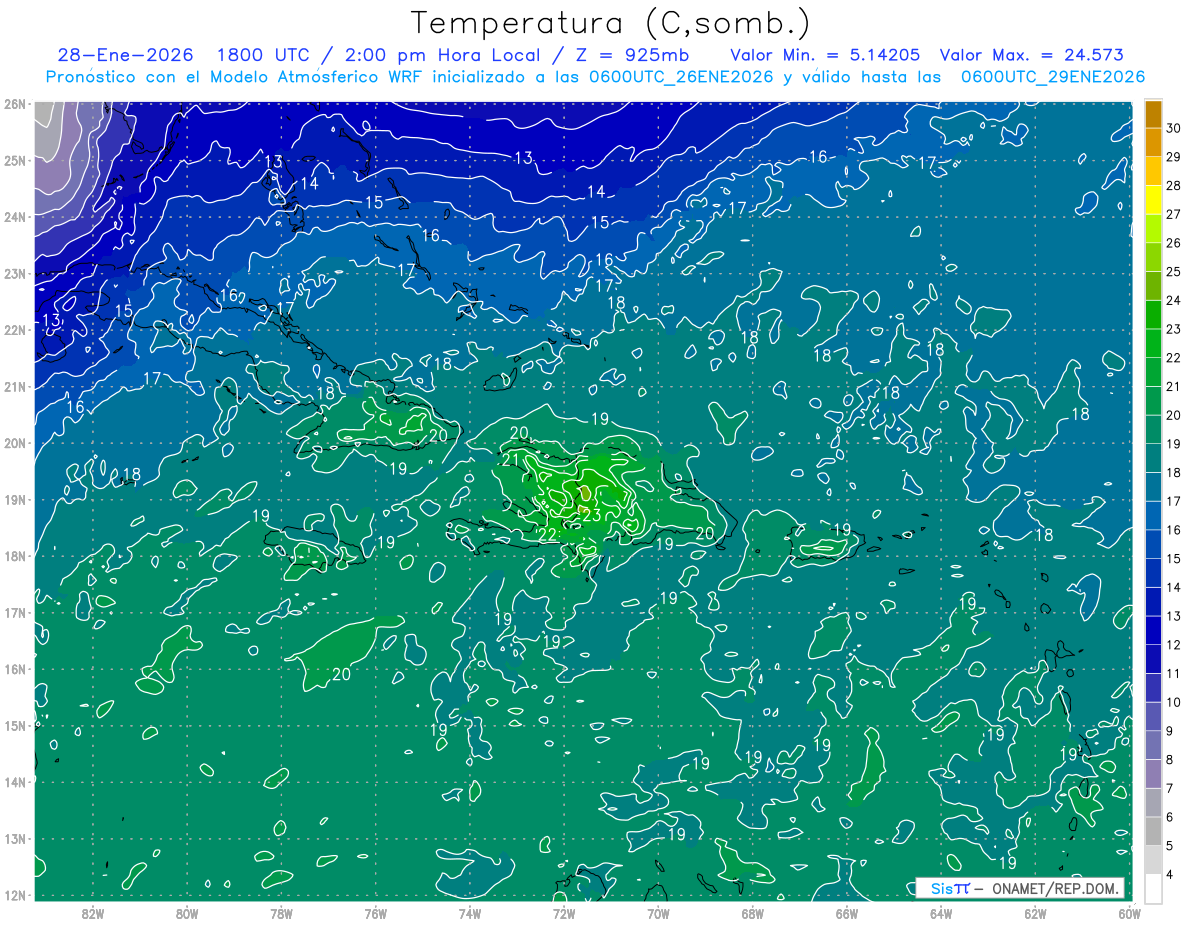
Task: Select the "0600UTC_29ENE2026" valid-until time text
Action: pos(1053,77)
